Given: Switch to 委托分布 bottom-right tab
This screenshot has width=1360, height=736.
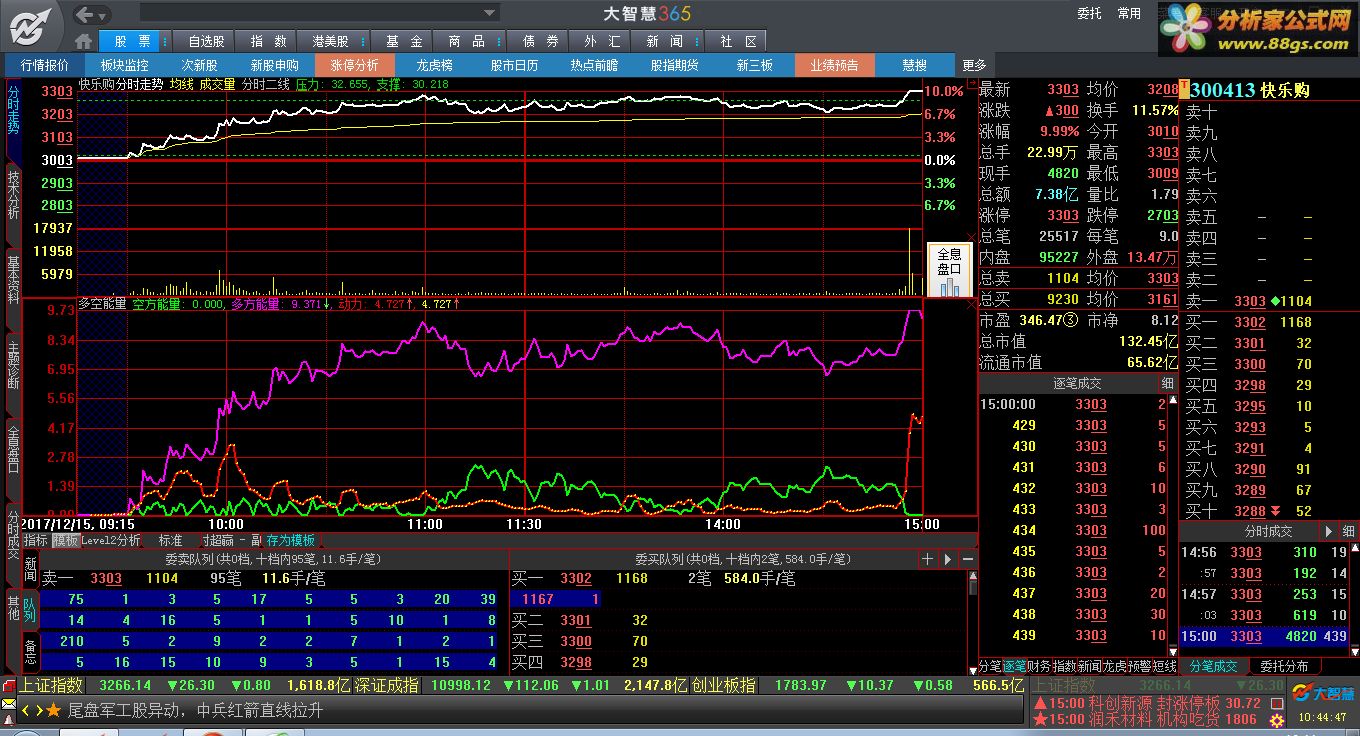Looking at the screenshot, I should point(1284,666).
